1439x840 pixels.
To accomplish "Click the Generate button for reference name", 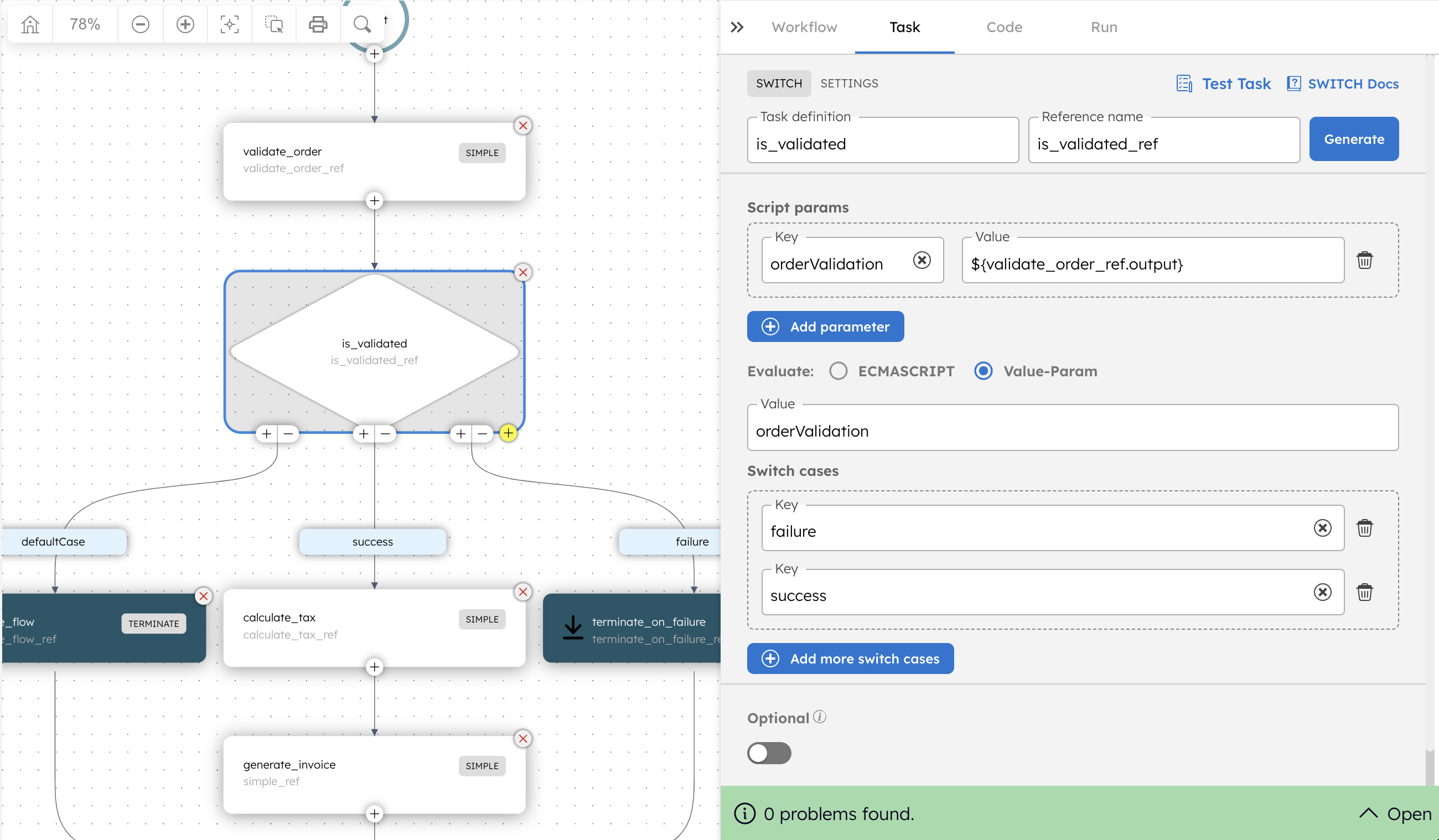I will (x=1354, y=139).
